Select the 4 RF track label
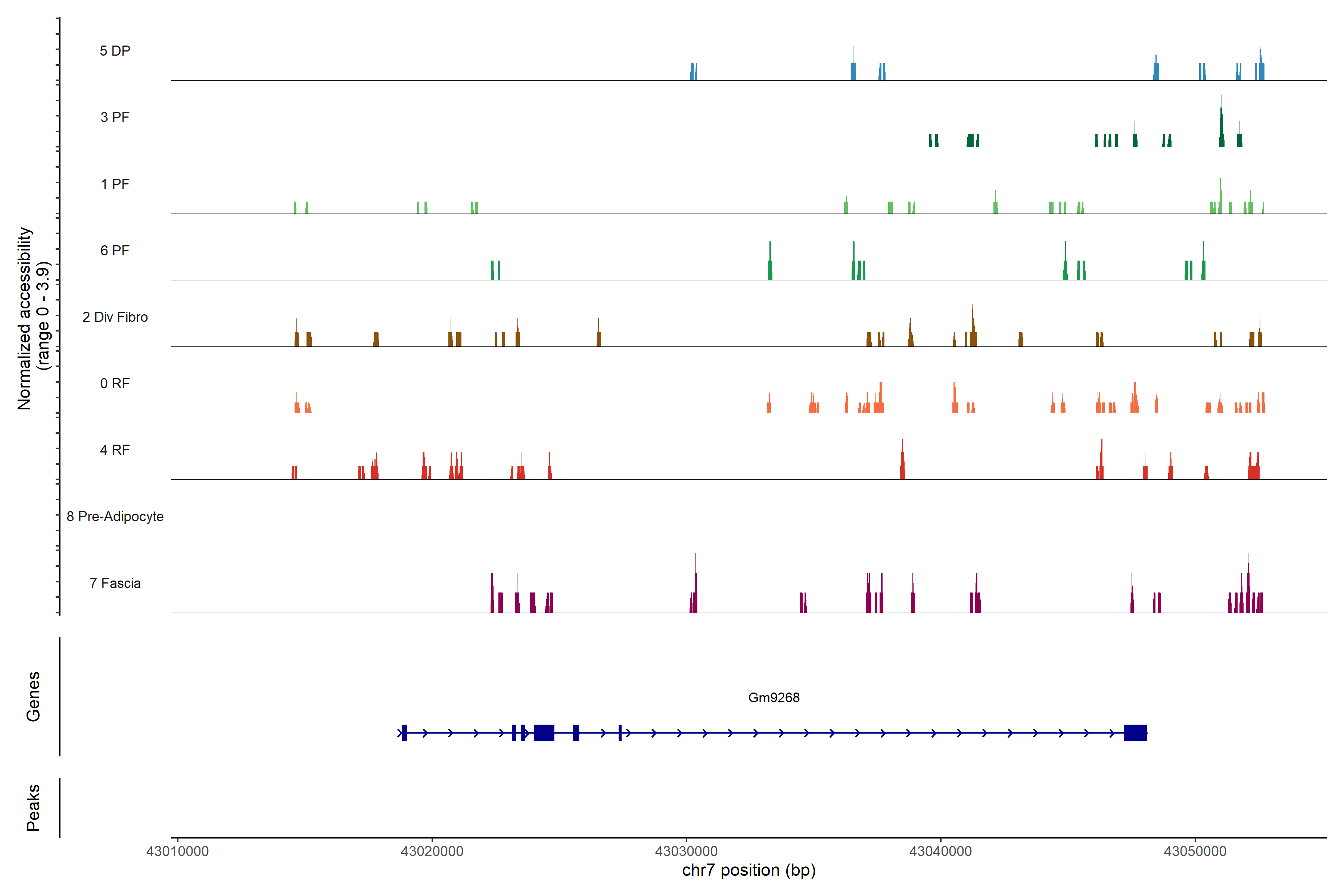 [115, 450]
